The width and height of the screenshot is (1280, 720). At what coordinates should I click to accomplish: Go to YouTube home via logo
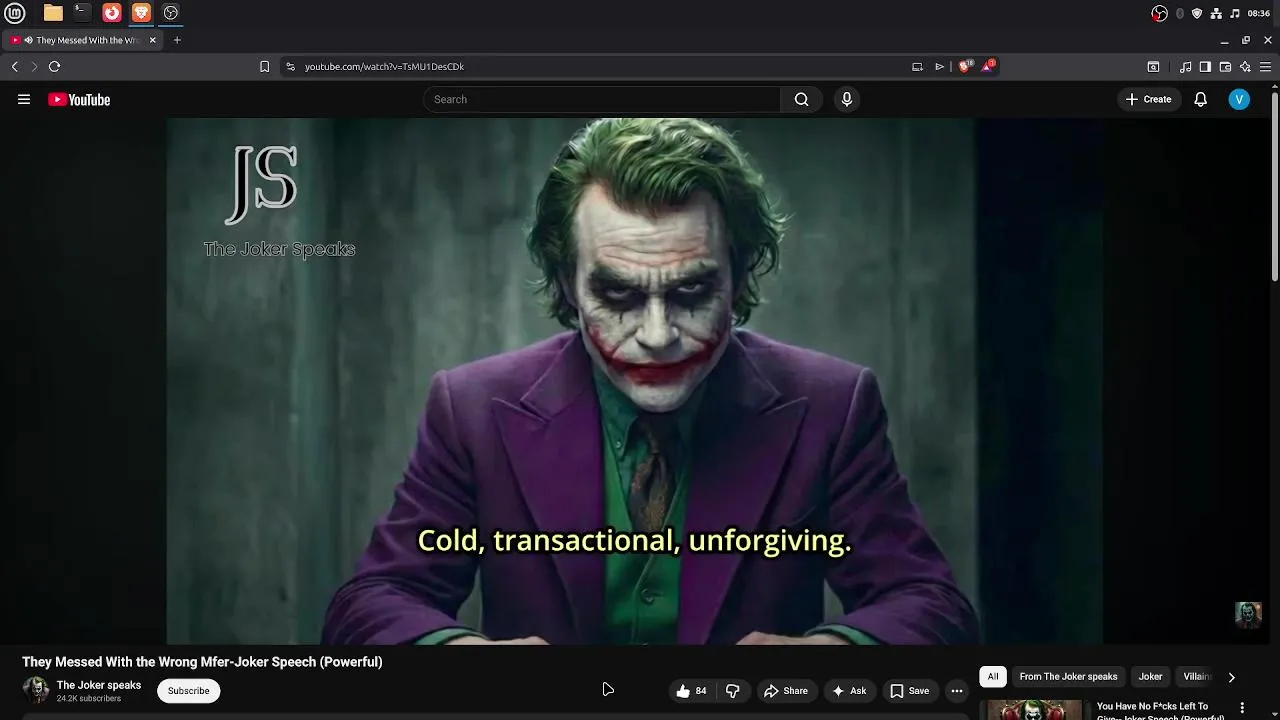pos(79,99)
